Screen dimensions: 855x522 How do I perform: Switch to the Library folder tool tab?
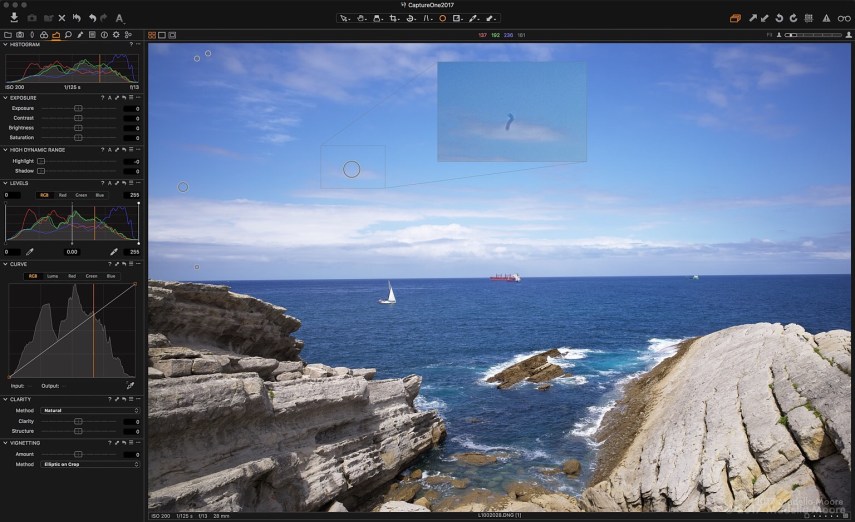point(8,35)
